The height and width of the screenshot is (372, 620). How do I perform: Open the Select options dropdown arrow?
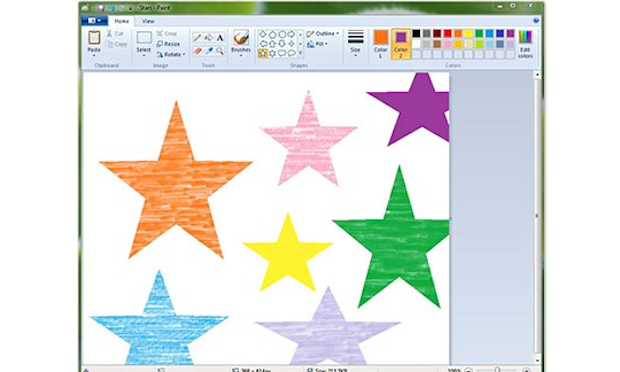144,56
